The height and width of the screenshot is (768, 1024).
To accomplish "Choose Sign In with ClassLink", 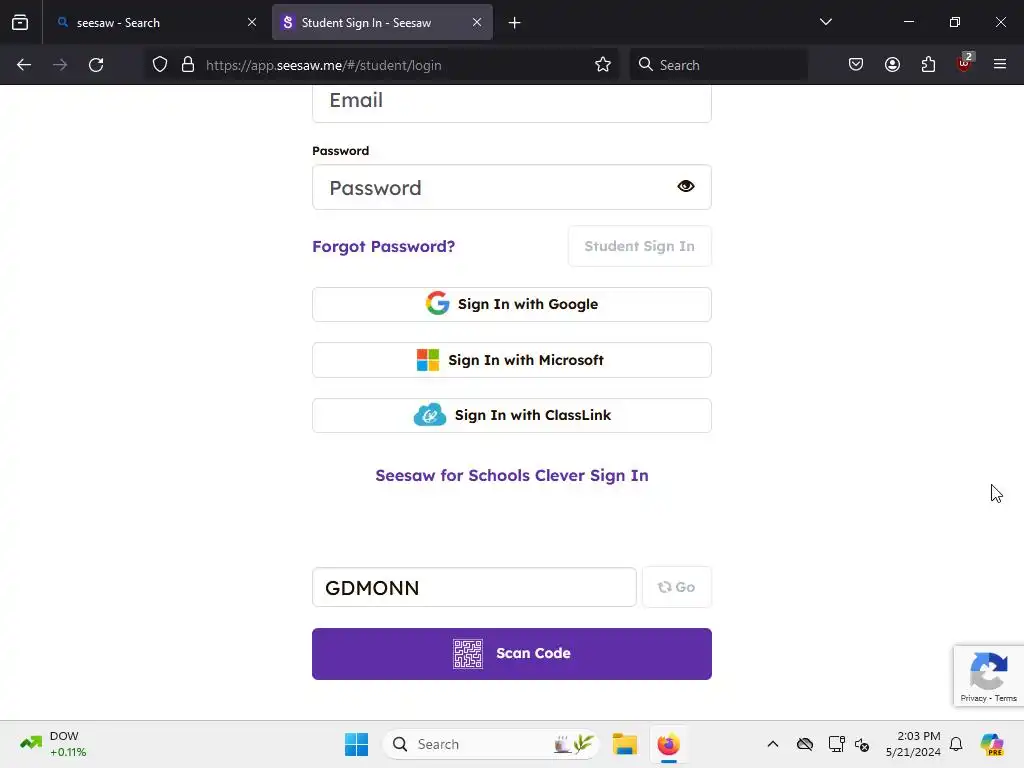I will [x=512, y=415].
